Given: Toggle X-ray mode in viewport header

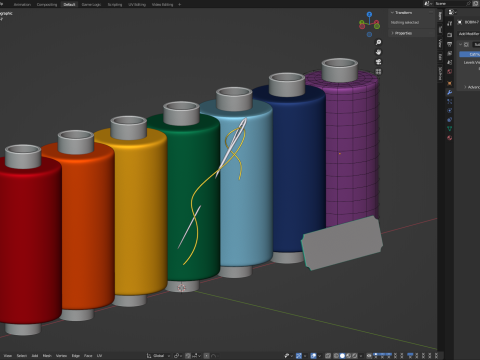Looking at the screenshot, I should click(x=328, y=356).
